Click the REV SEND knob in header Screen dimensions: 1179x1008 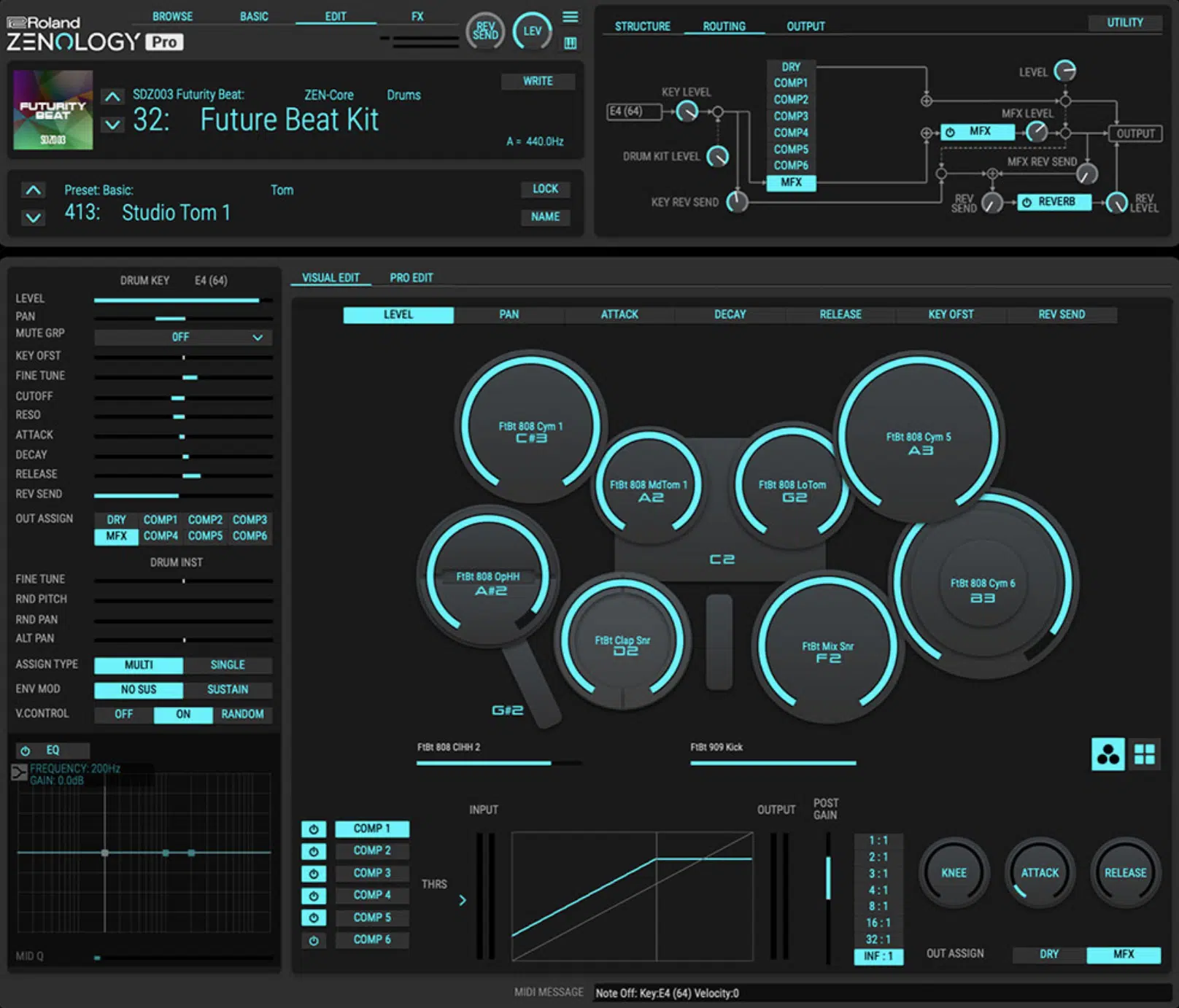(x=485, y=31)
